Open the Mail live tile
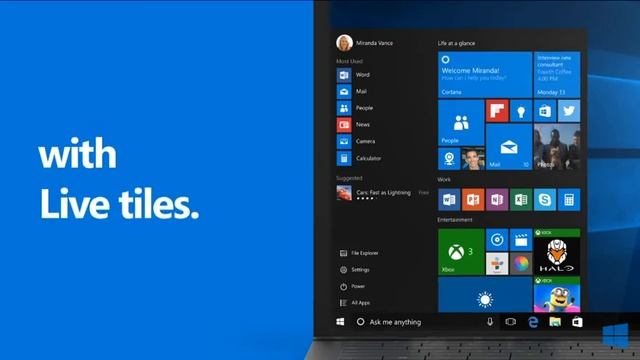Viewport: 640px width, 360px height. click(509, 147)
